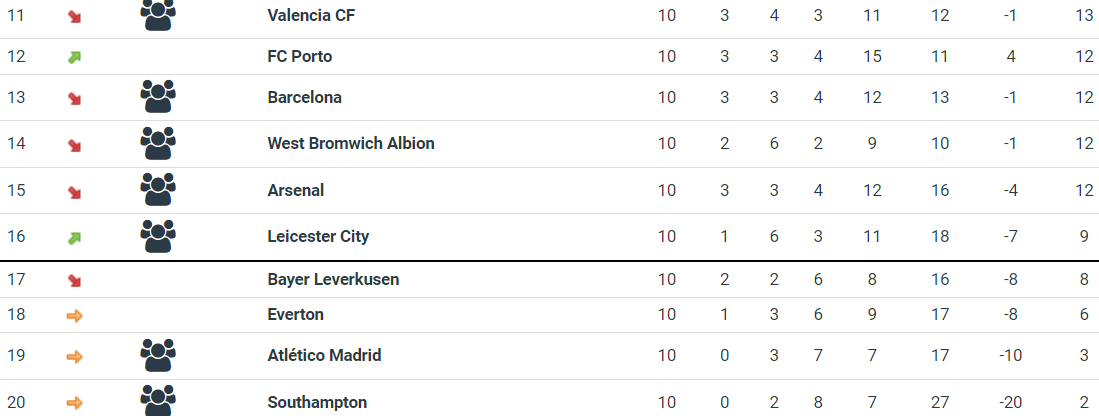Click the group icon beside Valencia CF

[158, 14]
